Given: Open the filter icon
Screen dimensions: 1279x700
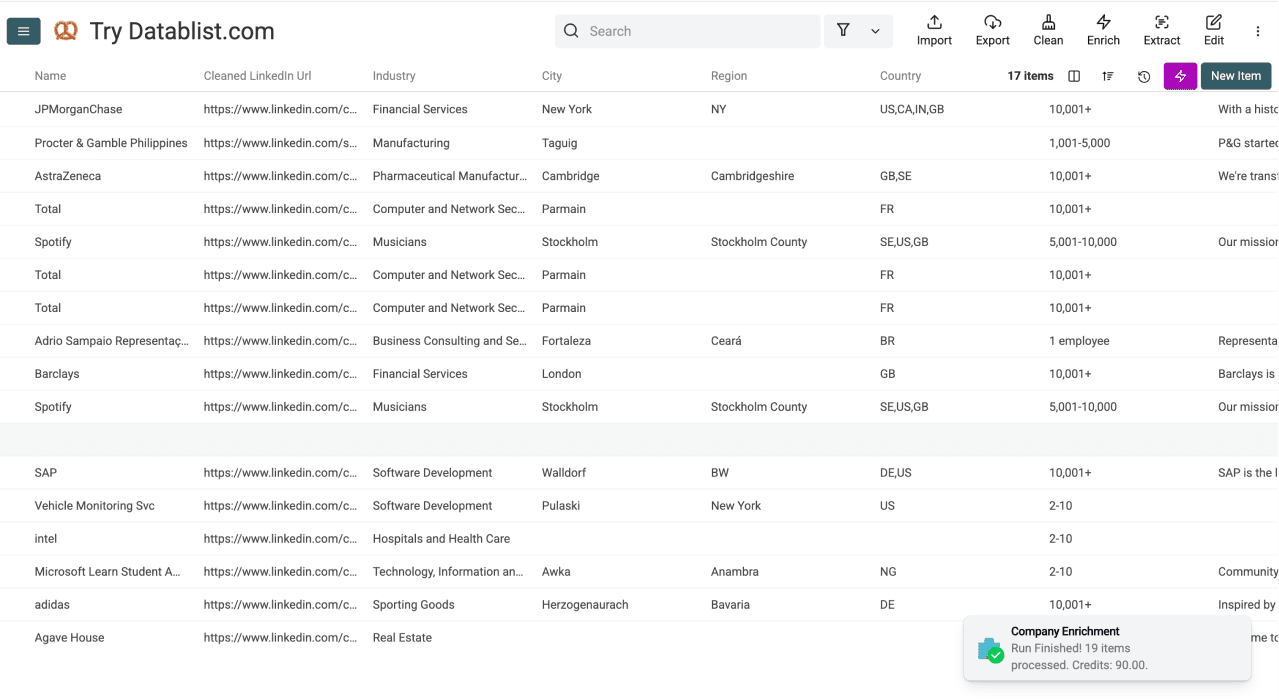Looking at the screenshot, I should point(843,31).
